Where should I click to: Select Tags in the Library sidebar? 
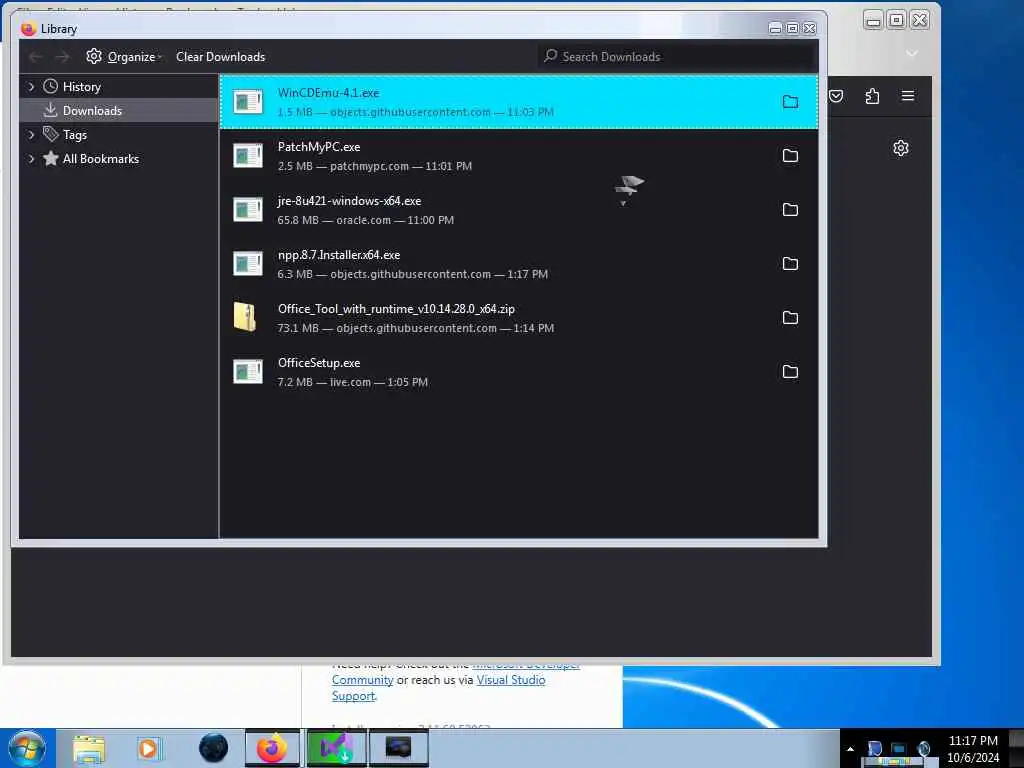point(74,135)
